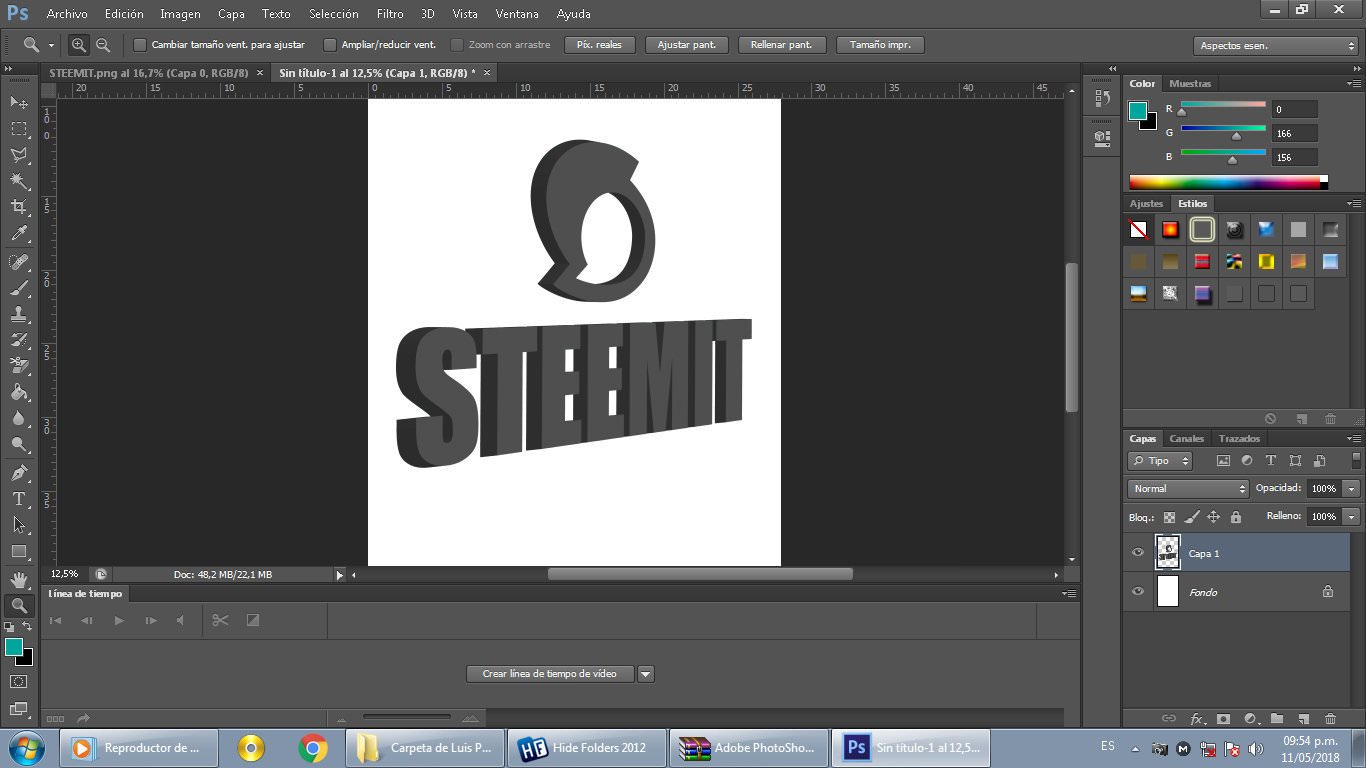Viewport: 1366px width, 768px height.
Task: Open the Archivo menu
Action: (x=67, y=14)
